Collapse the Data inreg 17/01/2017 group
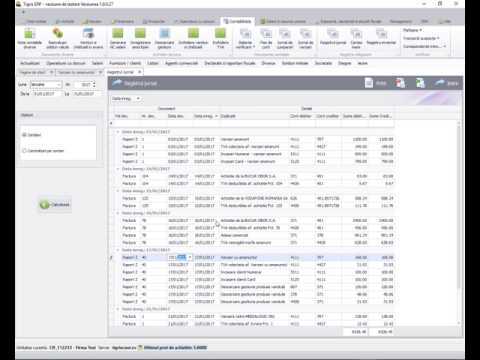The height and width of the screenshot is (360, 480). 117,250
